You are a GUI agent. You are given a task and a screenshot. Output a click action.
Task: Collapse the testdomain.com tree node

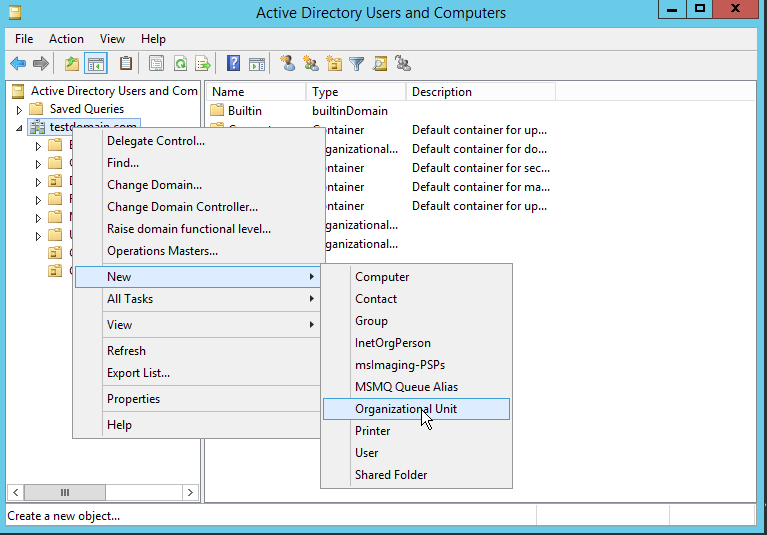point(19,128)
